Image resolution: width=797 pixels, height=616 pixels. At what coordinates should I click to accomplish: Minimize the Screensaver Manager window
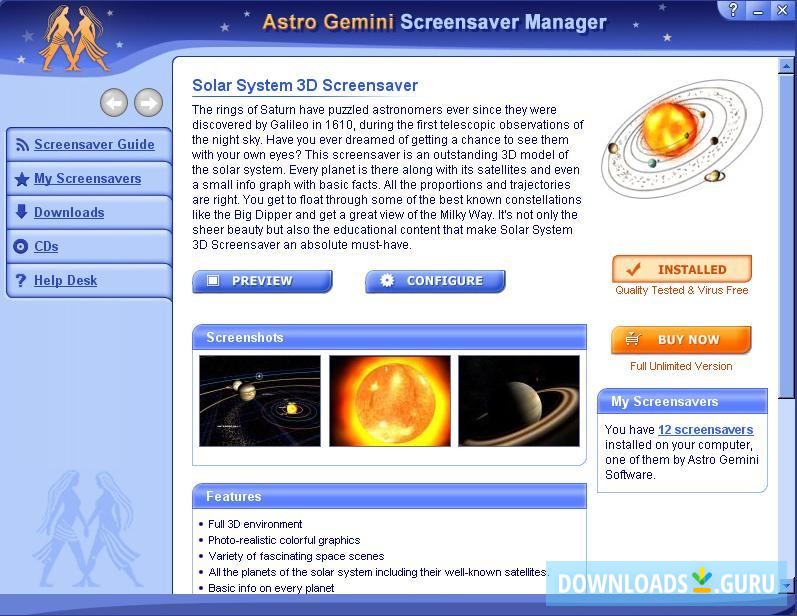point(758,10)
